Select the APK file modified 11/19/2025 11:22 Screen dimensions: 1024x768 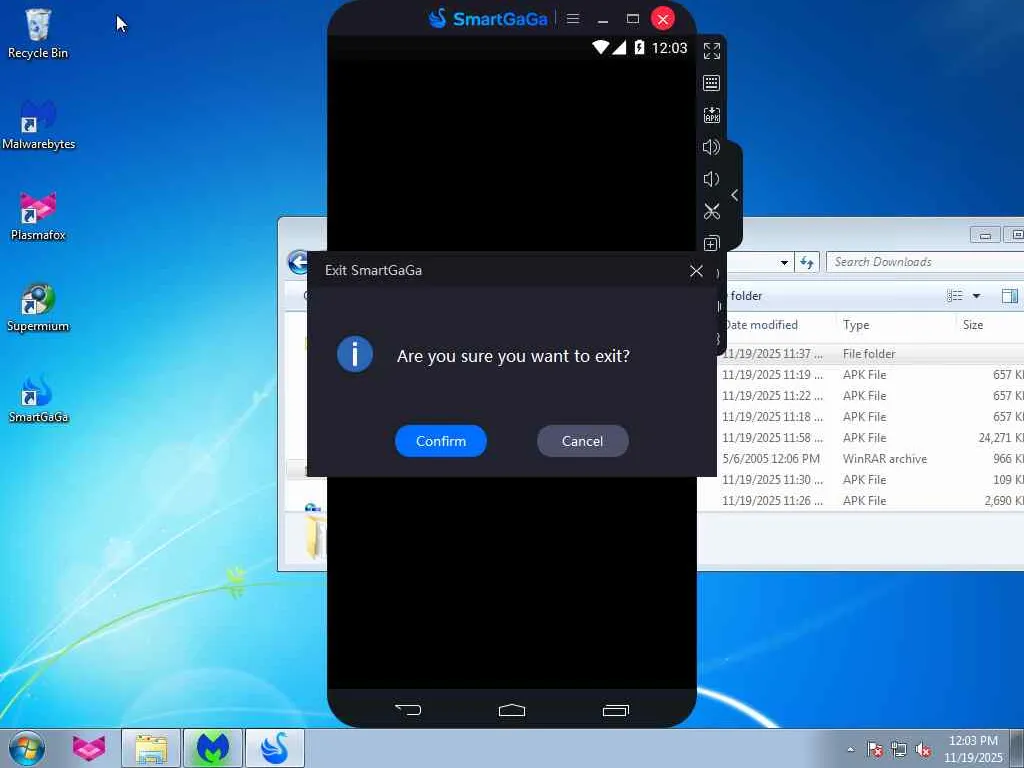(871, 395)
